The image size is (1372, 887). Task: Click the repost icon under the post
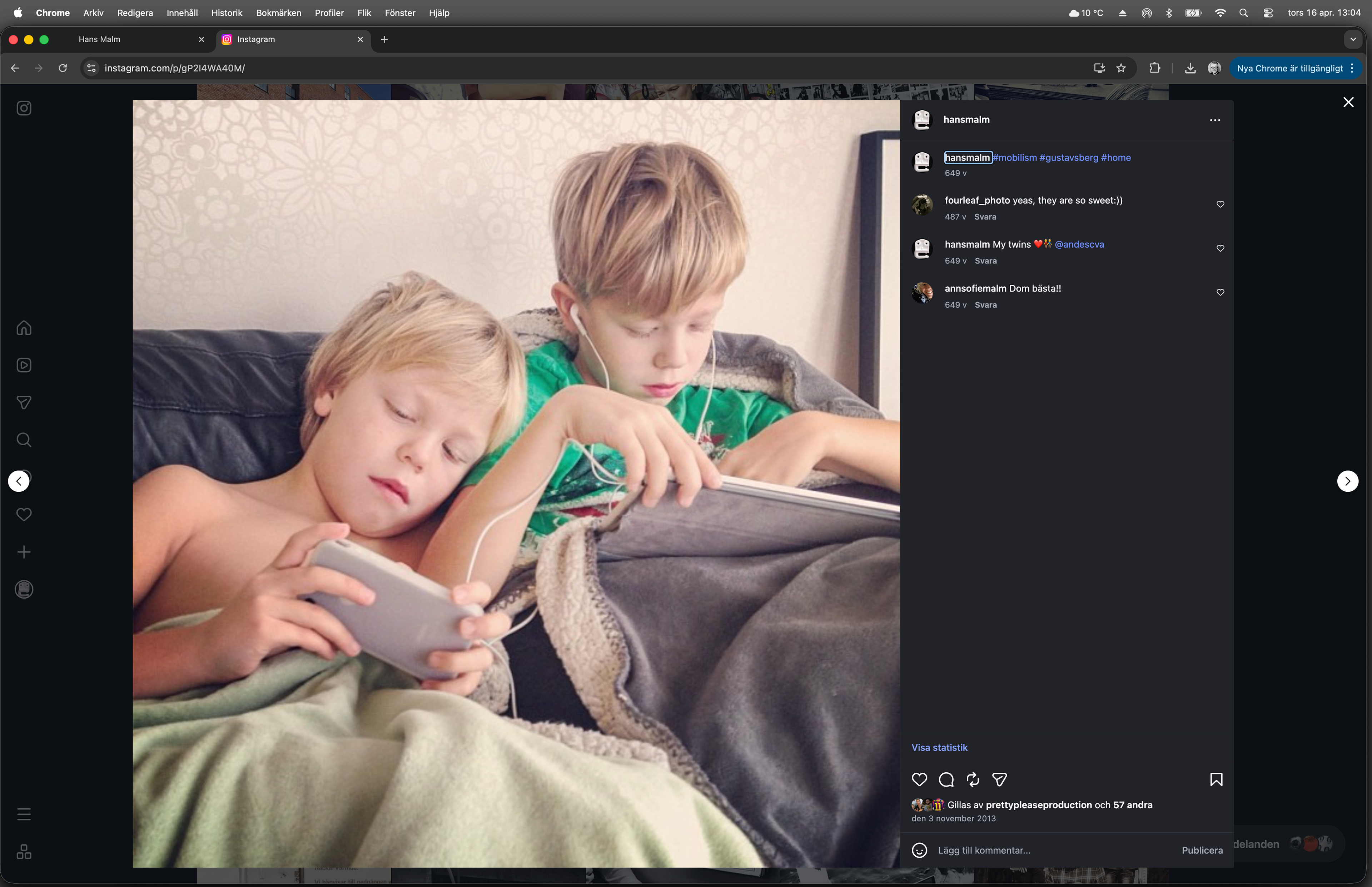tap(973, 779)
